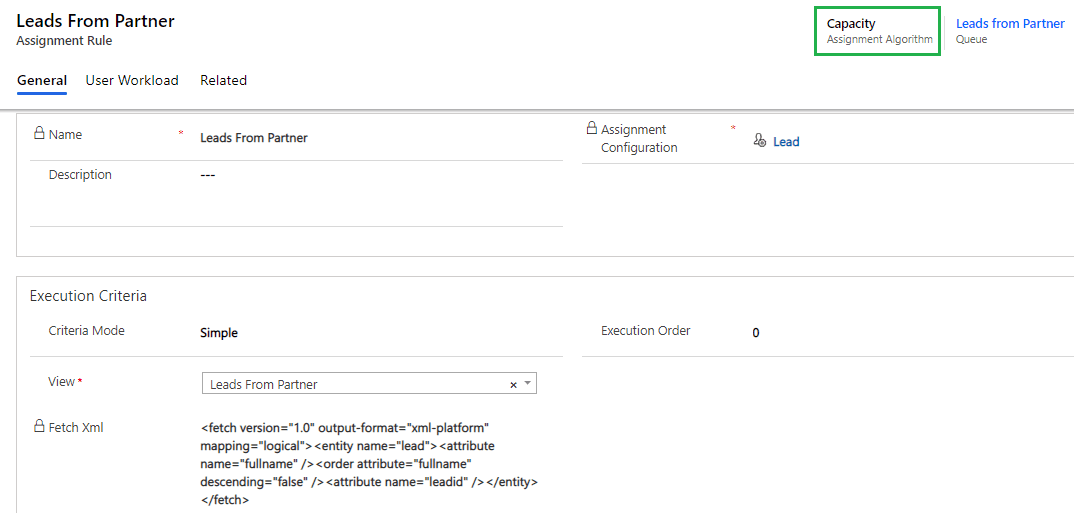Viewport: 1074px width, 513px height.
Task: Click the Capacity assignment algorithm header field
Action: click(877, 31)
